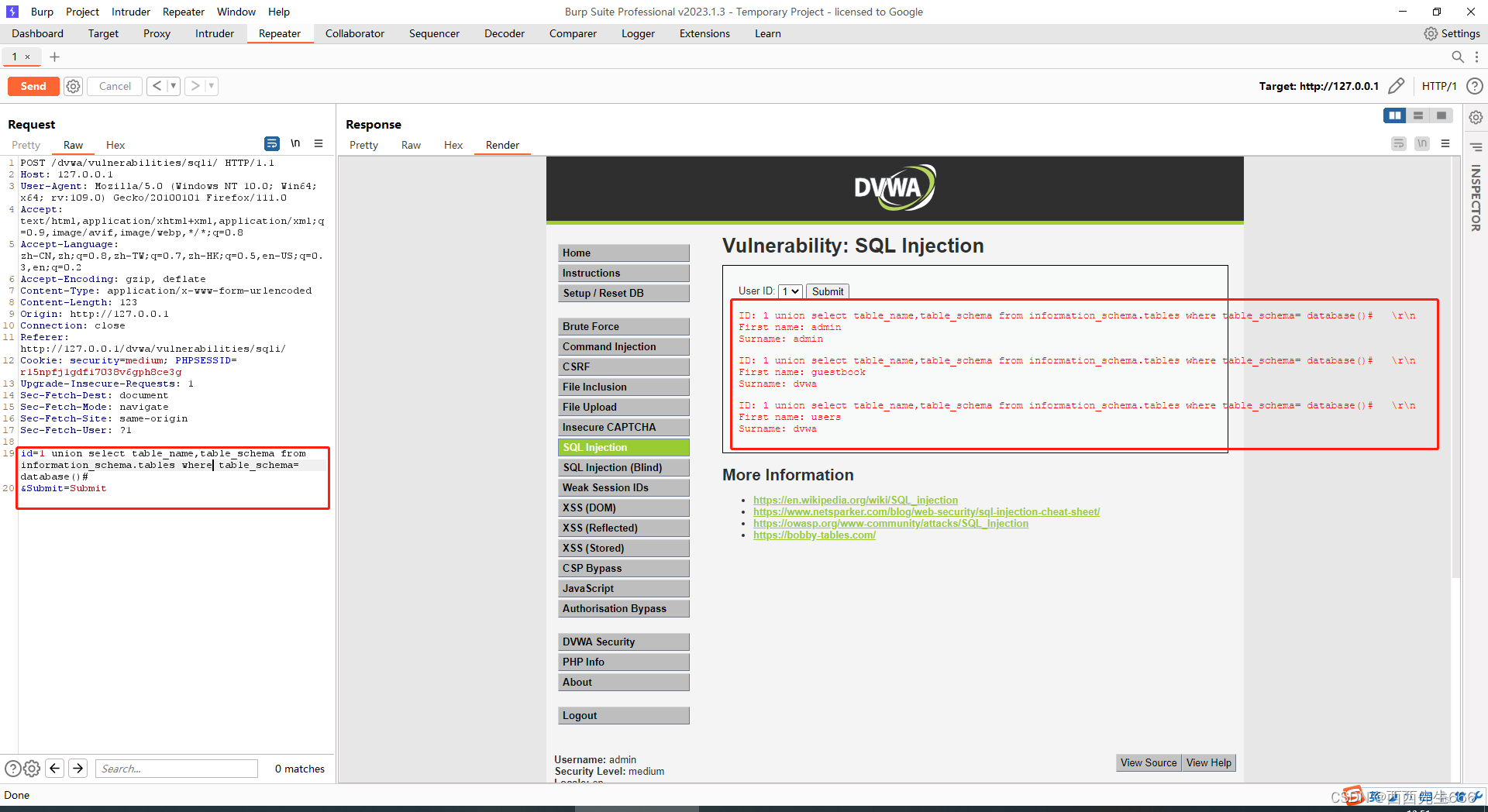Viewport: 1488px width, 812px height.
Task: Focus the request Search input field
Action: click(177, 769)
